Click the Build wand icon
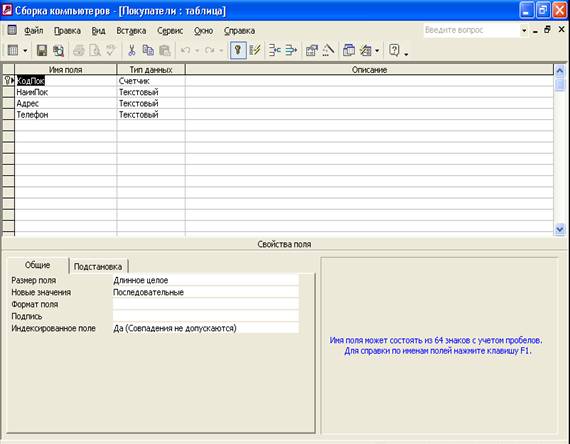 point(328,50)
